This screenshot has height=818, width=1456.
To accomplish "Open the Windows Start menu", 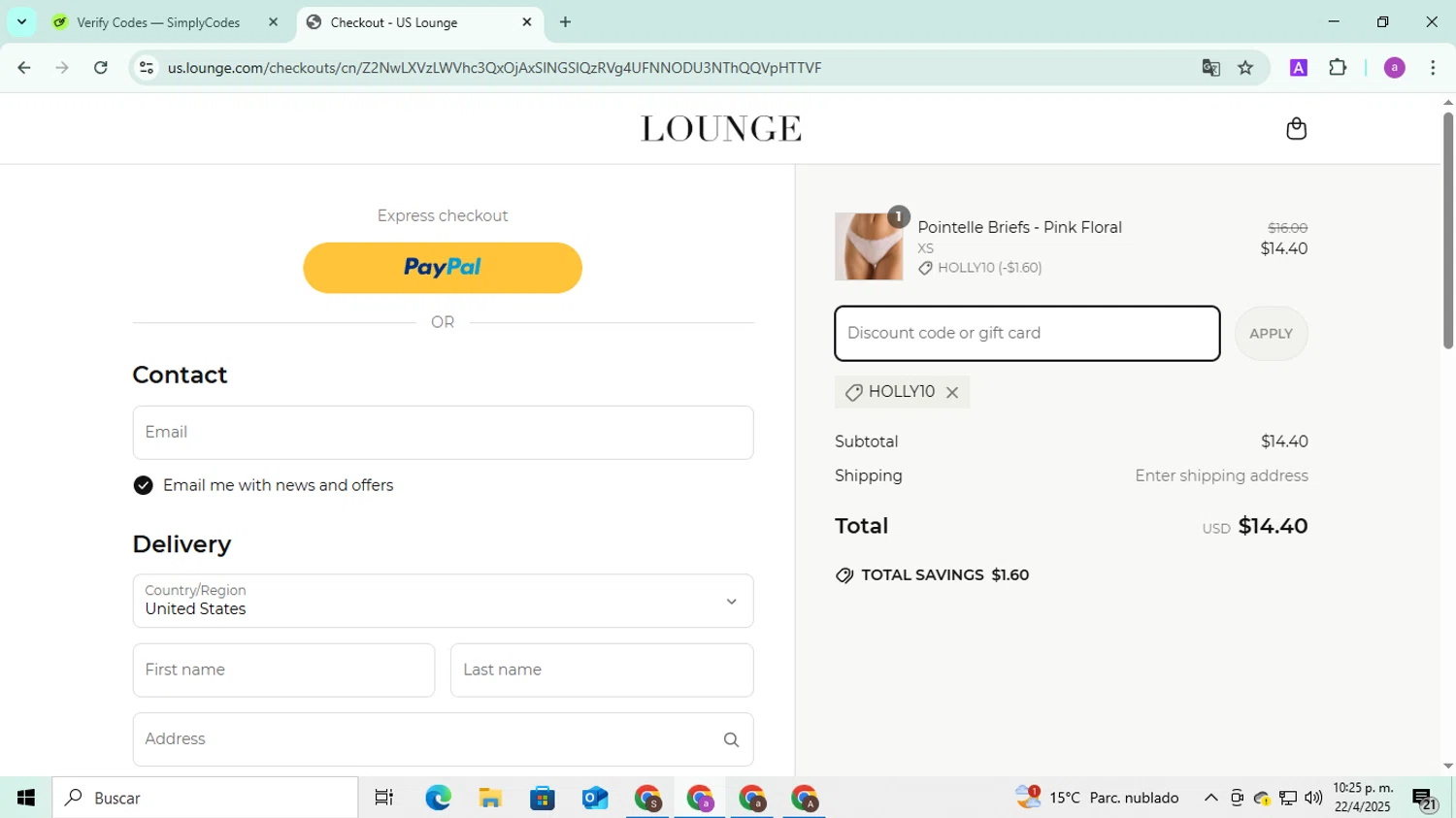I will tap(26, 798).
